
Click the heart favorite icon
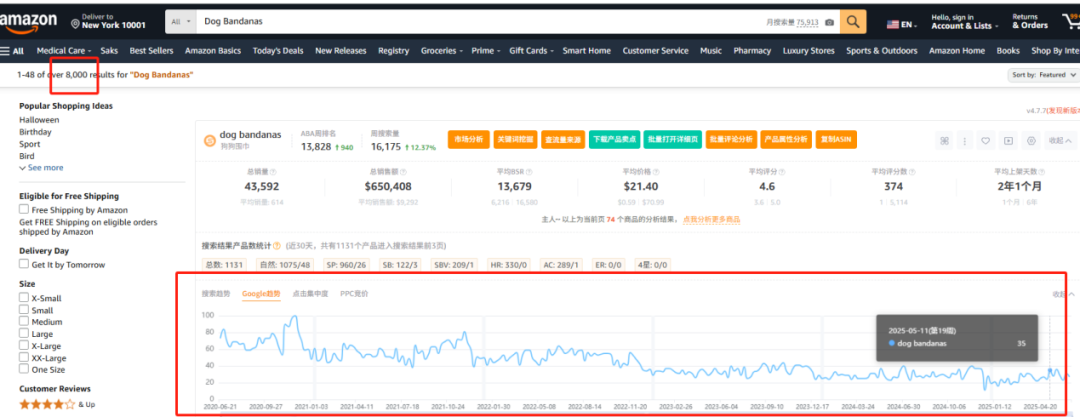coord(986,141)
